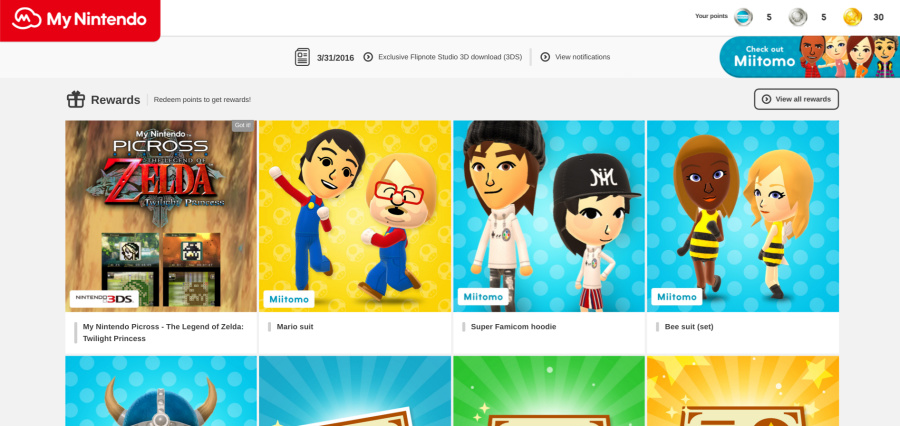Screen dimensions: 900x426
Task: Click Nintendo 3DS badge on Picross image
Action: [104, 299]
